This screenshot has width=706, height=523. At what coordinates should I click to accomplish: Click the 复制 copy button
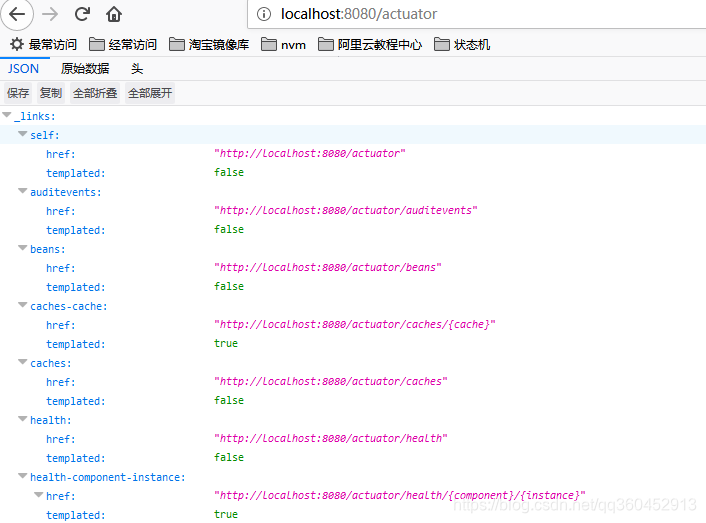click(50, 93)
